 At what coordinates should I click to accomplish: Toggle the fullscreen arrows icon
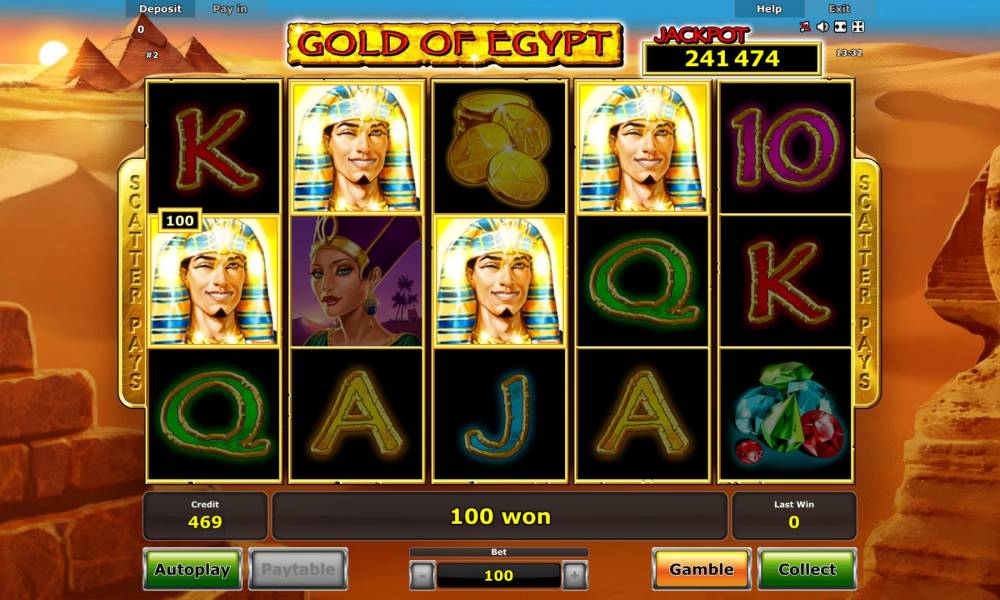pyautogui.click(x=858, y=27)
